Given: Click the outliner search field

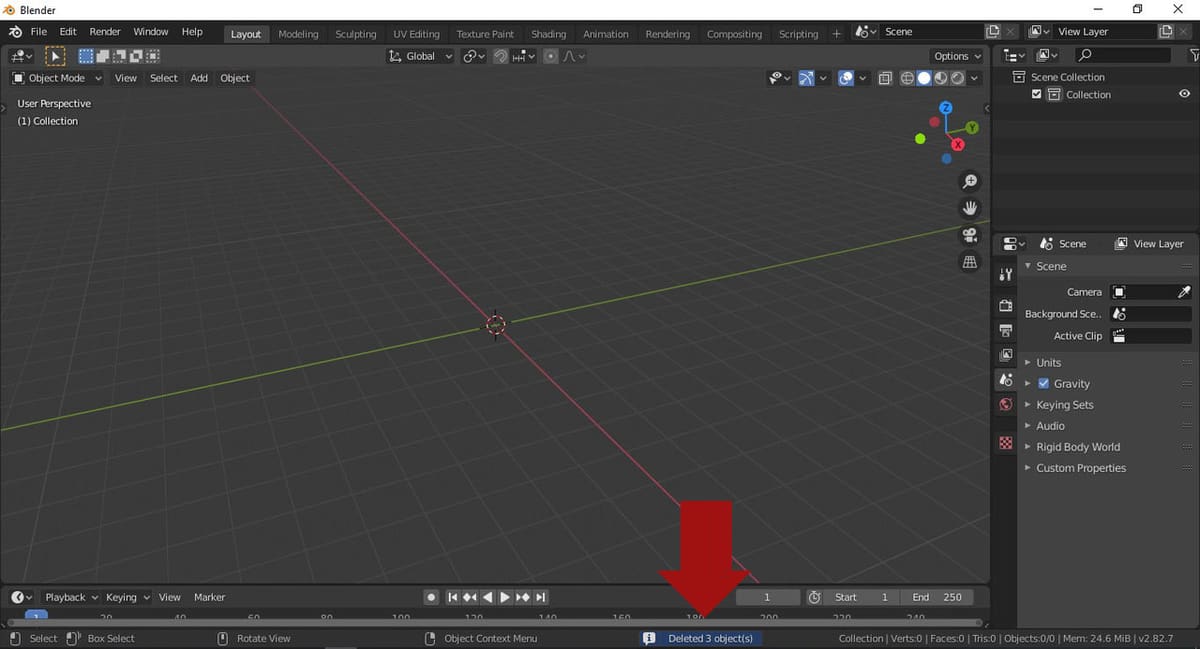Looking at the screenshot, I should click(1123, 55).
